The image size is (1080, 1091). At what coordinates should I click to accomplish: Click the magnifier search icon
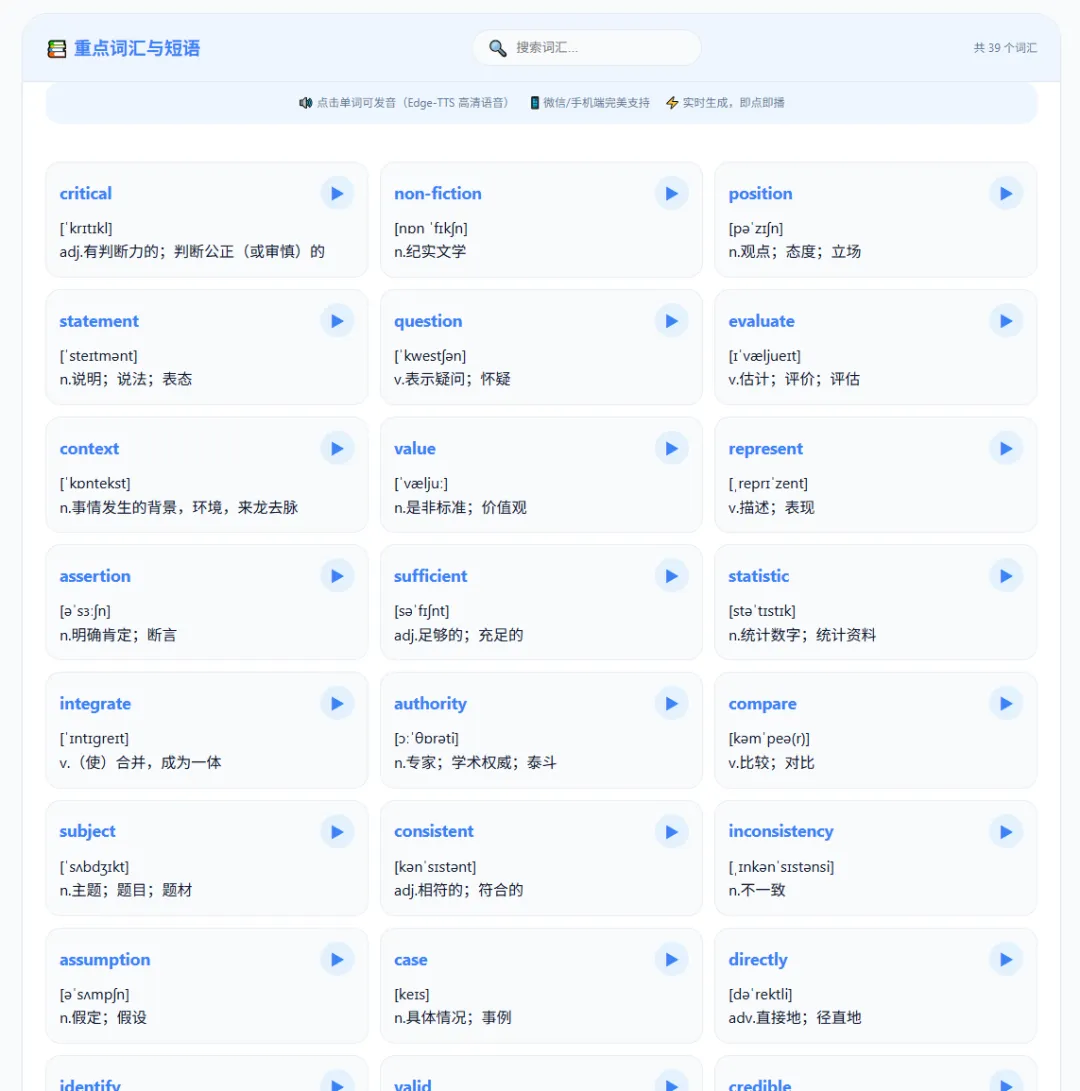[x=497, y=47]
